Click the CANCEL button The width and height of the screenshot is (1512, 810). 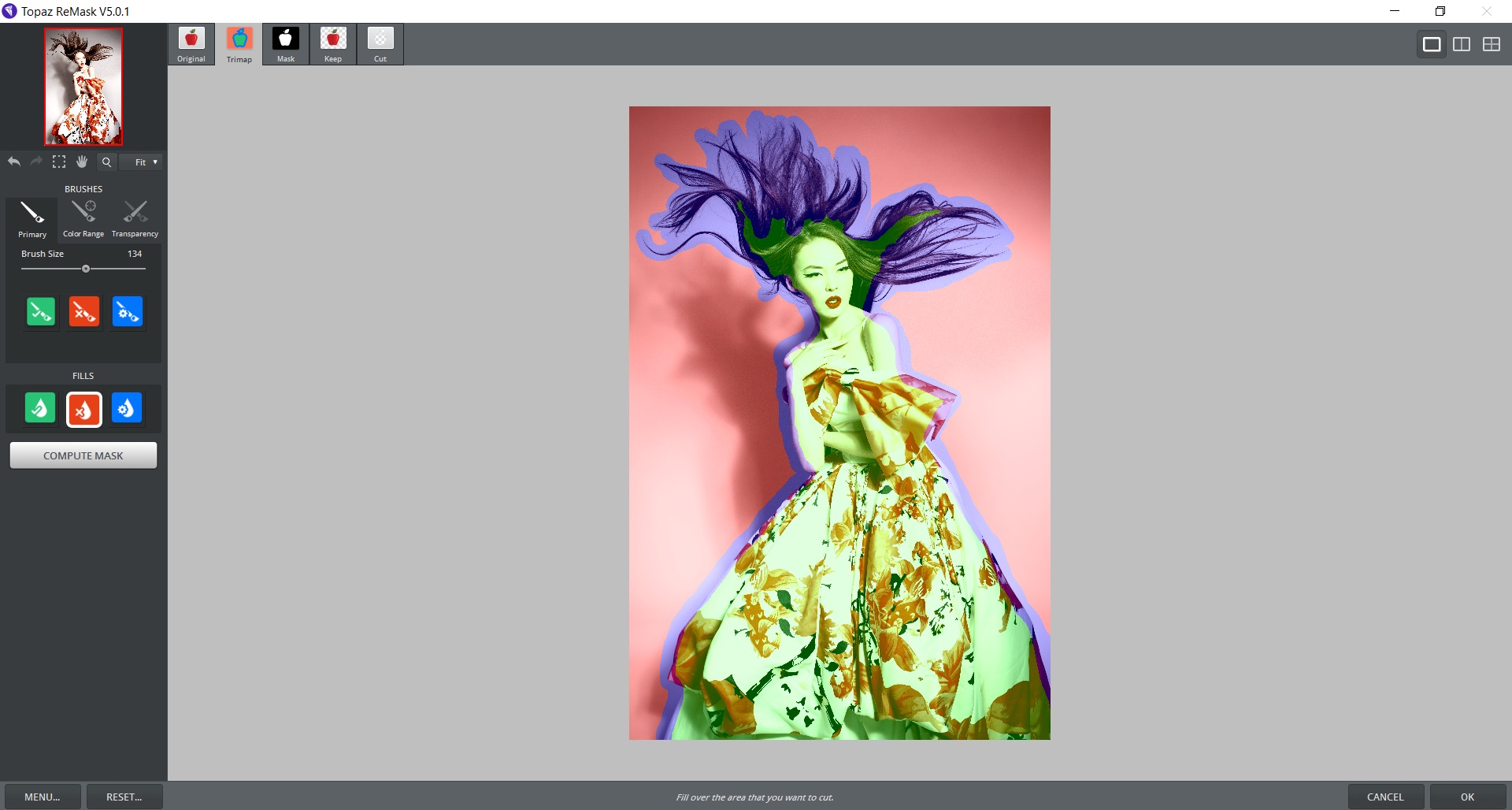pos(1386,796)
